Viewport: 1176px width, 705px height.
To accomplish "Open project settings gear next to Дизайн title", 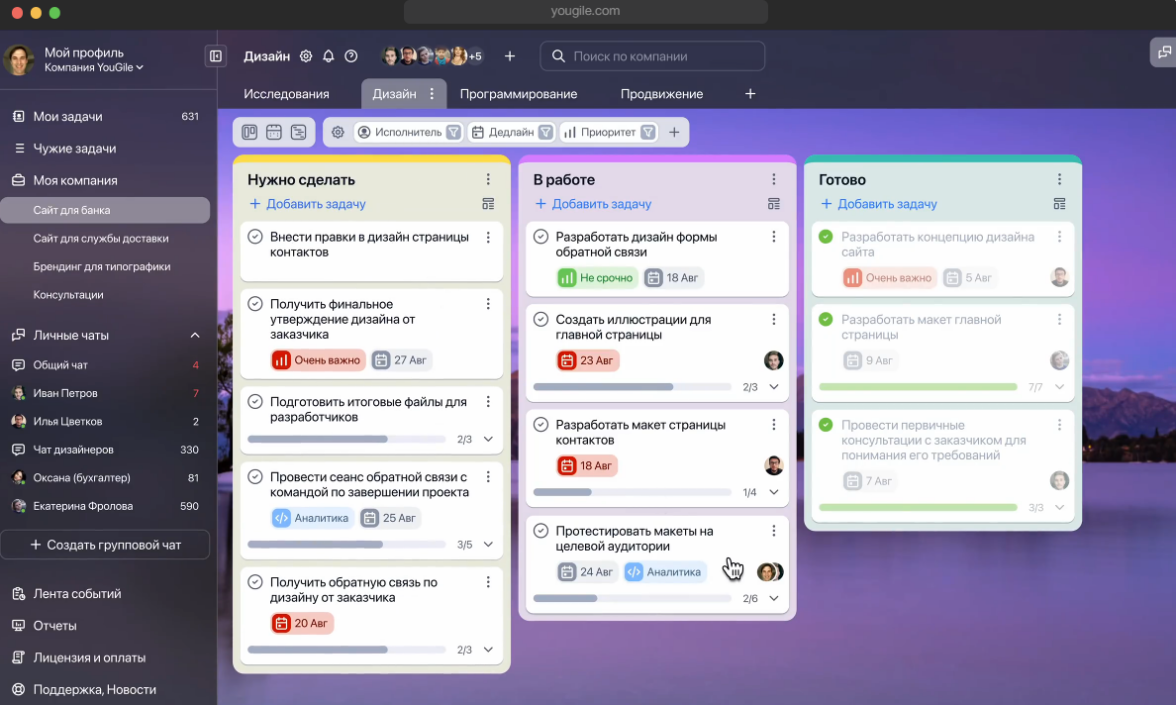I will (x=306, y=56).
